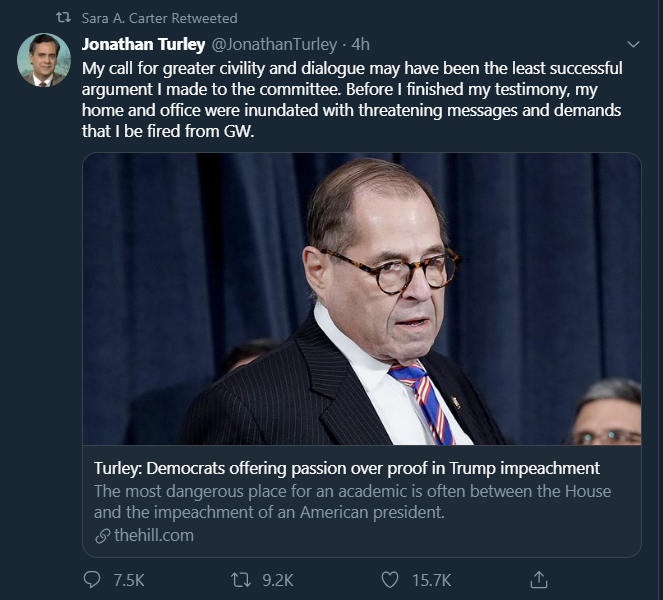This screenshot has height=600, width=663.
Task: Open the "Turley: Democrats offering passion" headline
Action: [x=346, y=468]
